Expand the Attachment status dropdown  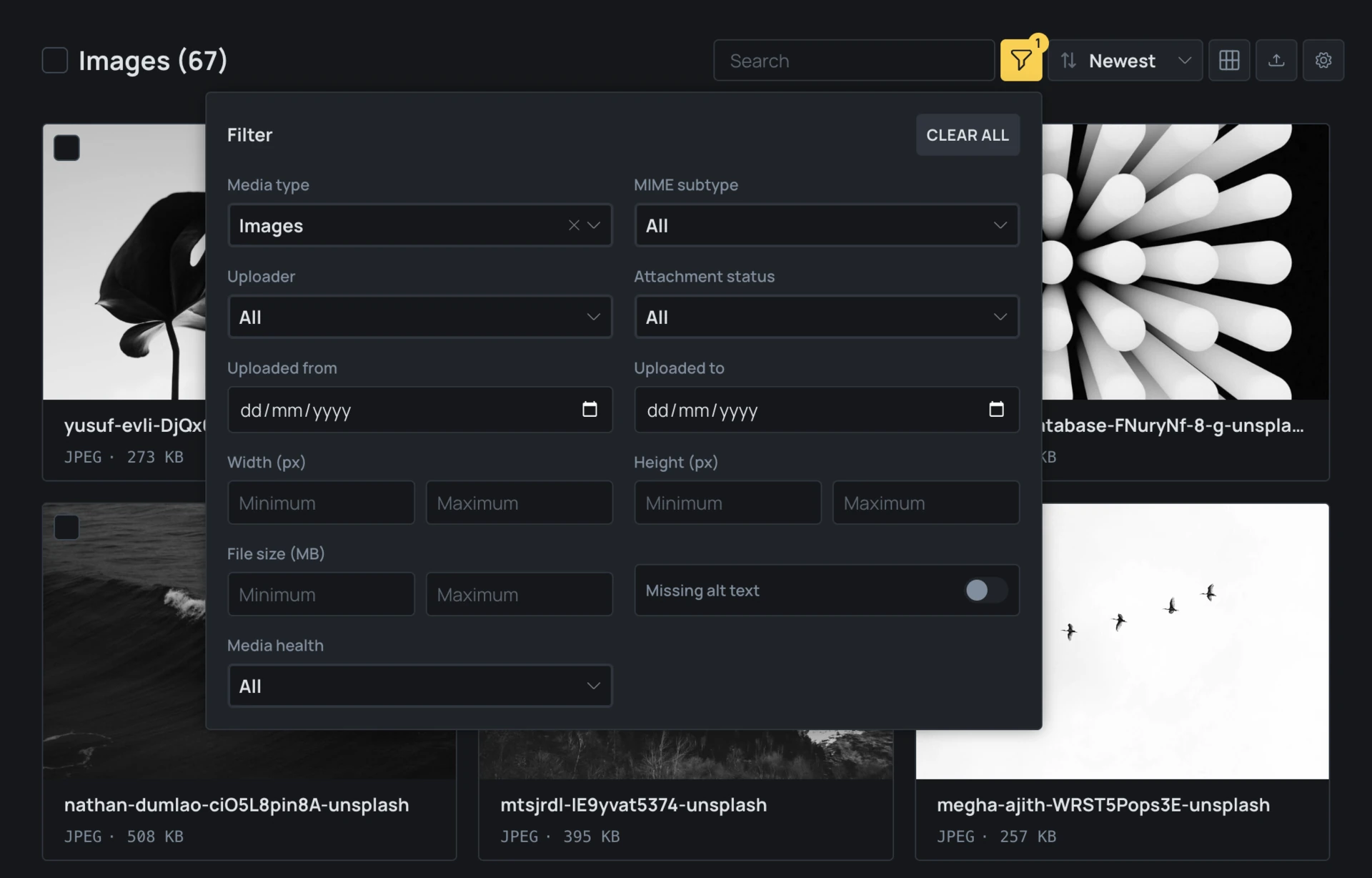pos(826,317)
